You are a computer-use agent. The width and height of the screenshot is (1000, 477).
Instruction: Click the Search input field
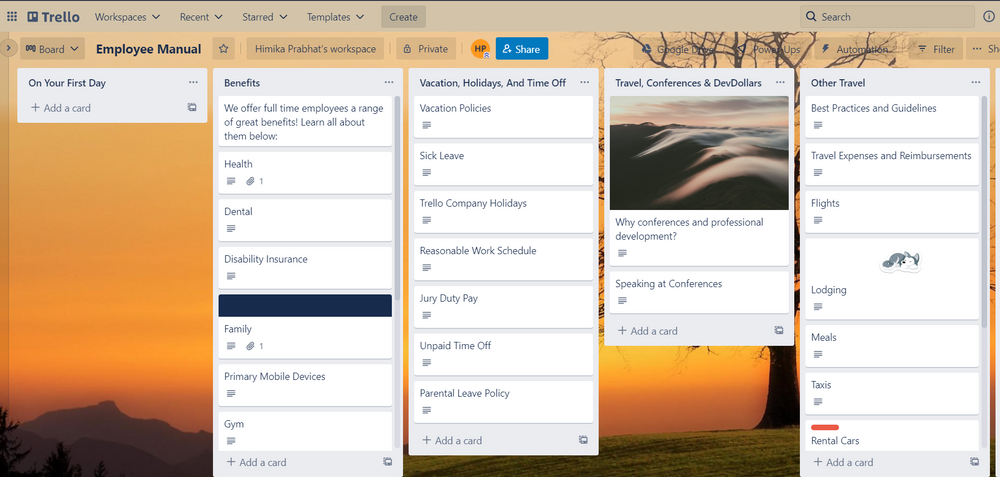888,17
